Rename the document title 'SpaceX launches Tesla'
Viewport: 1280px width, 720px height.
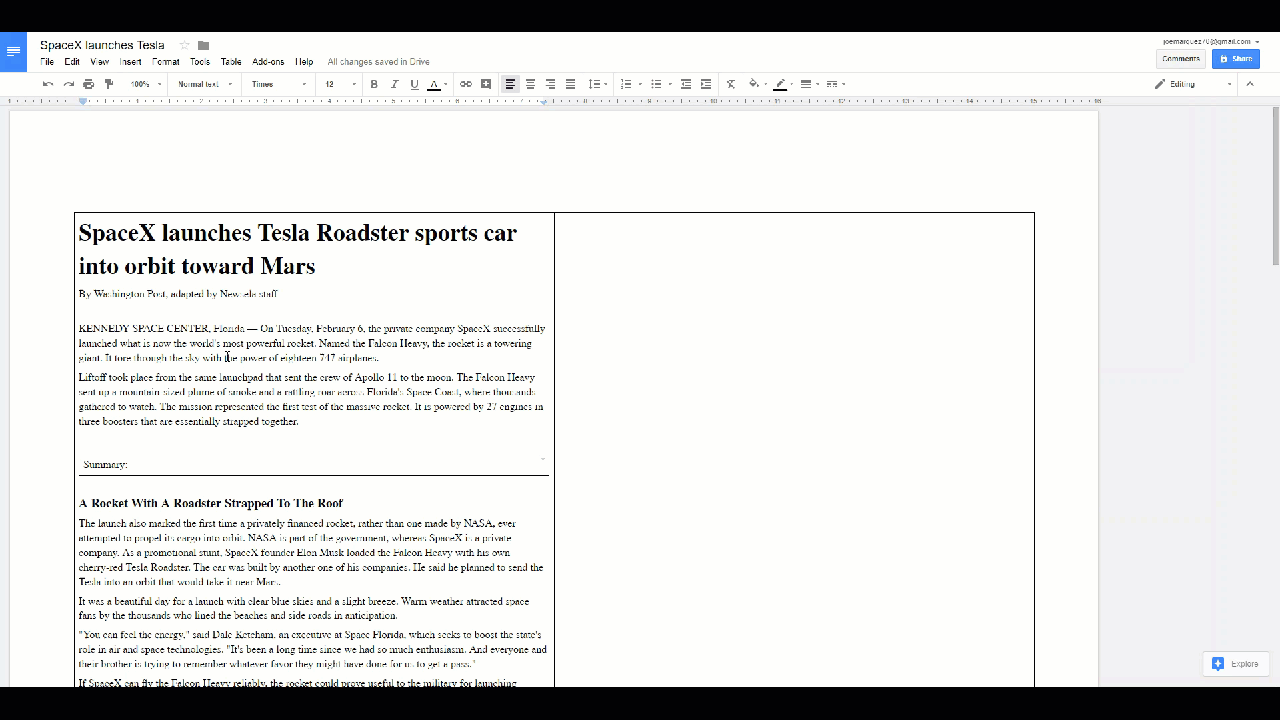102,45
